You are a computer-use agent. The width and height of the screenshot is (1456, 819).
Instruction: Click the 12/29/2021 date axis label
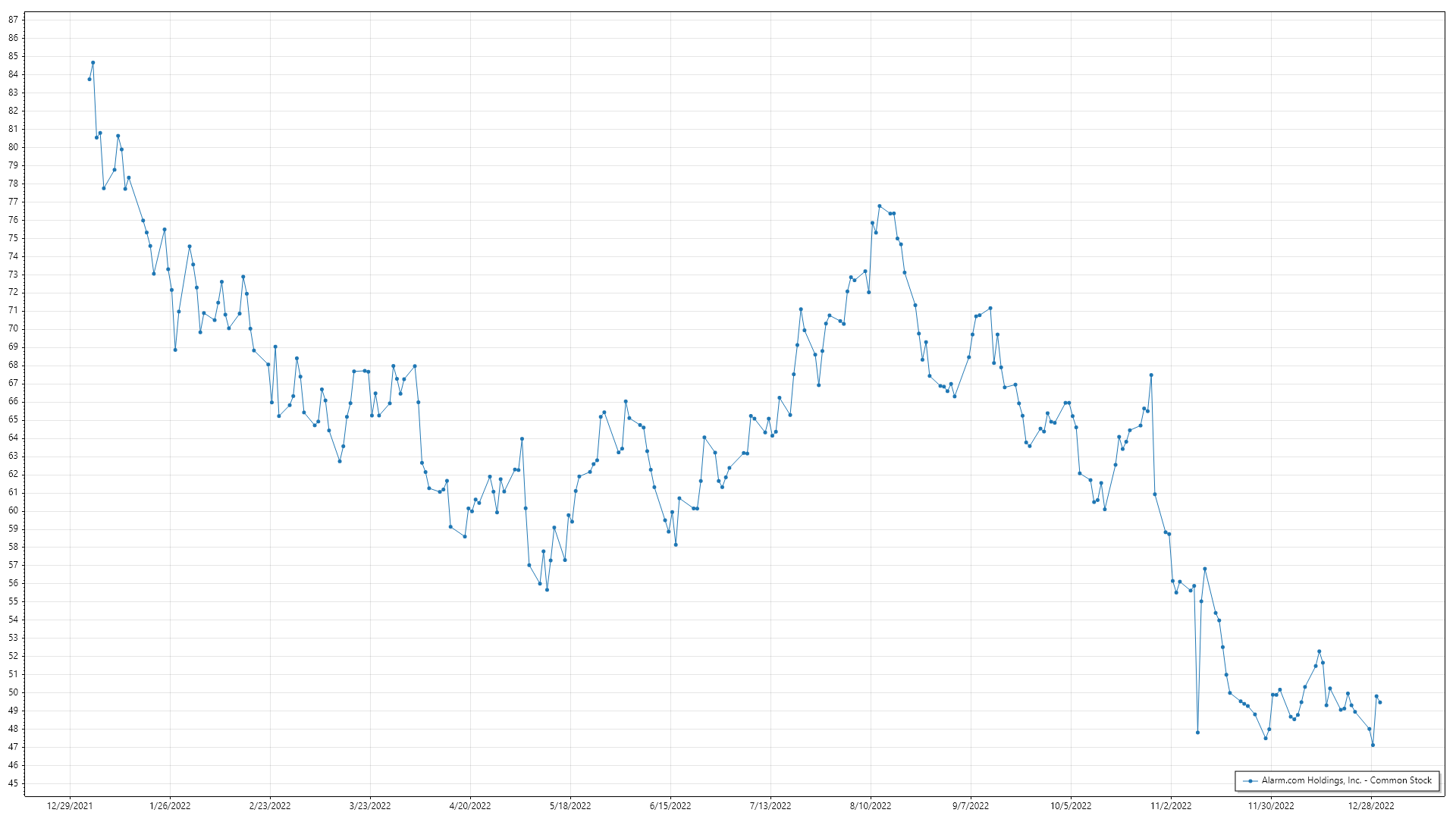coord(70,806)
